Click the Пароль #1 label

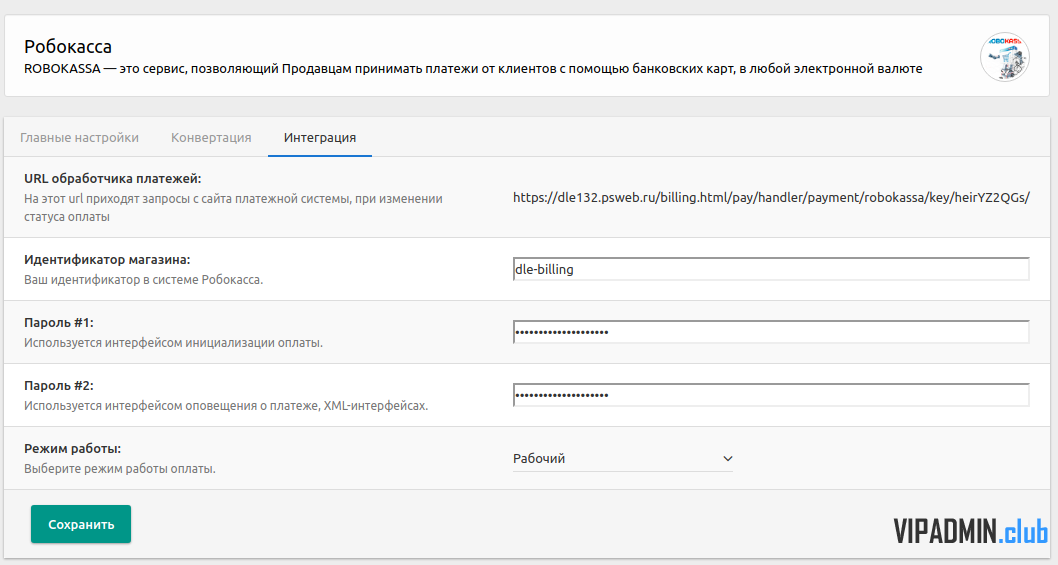click(x=59, y=323)
